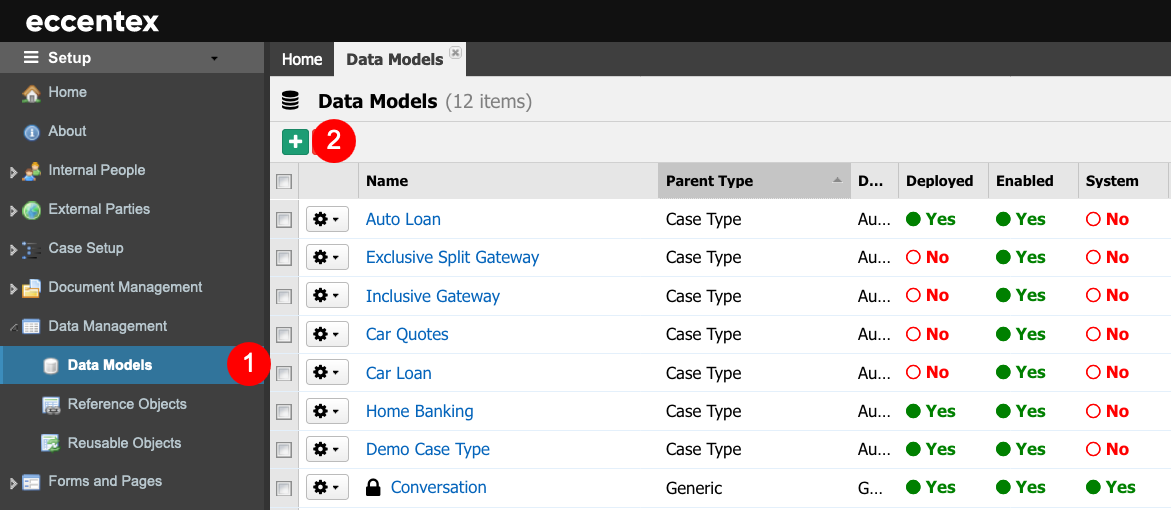This screenshot has width=1171, height=510.
Task: Click the green plus add button
Action: pyautogui.click(x=295, y=142)
